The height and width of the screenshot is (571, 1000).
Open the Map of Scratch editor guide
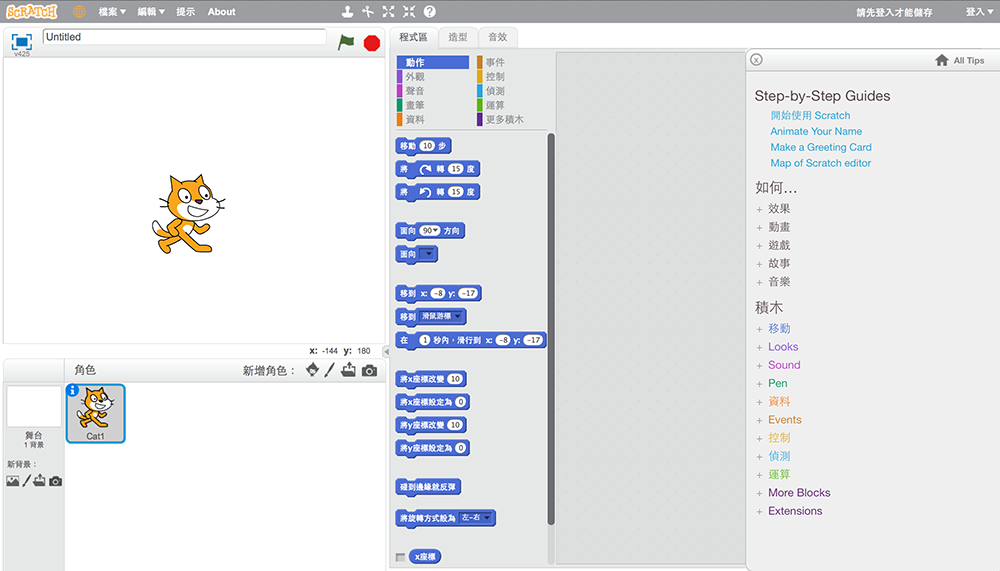(x=820, y=163)
